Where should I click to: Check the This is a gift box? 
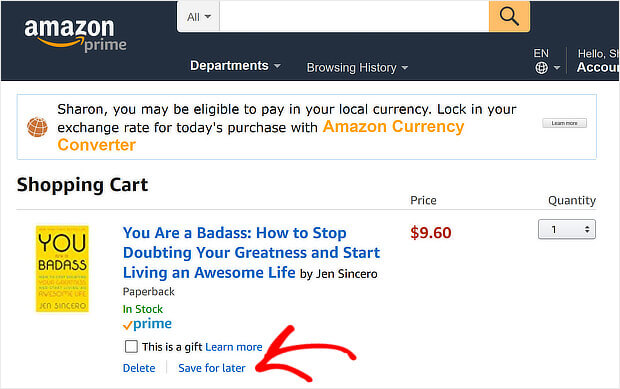(x=131, y=346)
